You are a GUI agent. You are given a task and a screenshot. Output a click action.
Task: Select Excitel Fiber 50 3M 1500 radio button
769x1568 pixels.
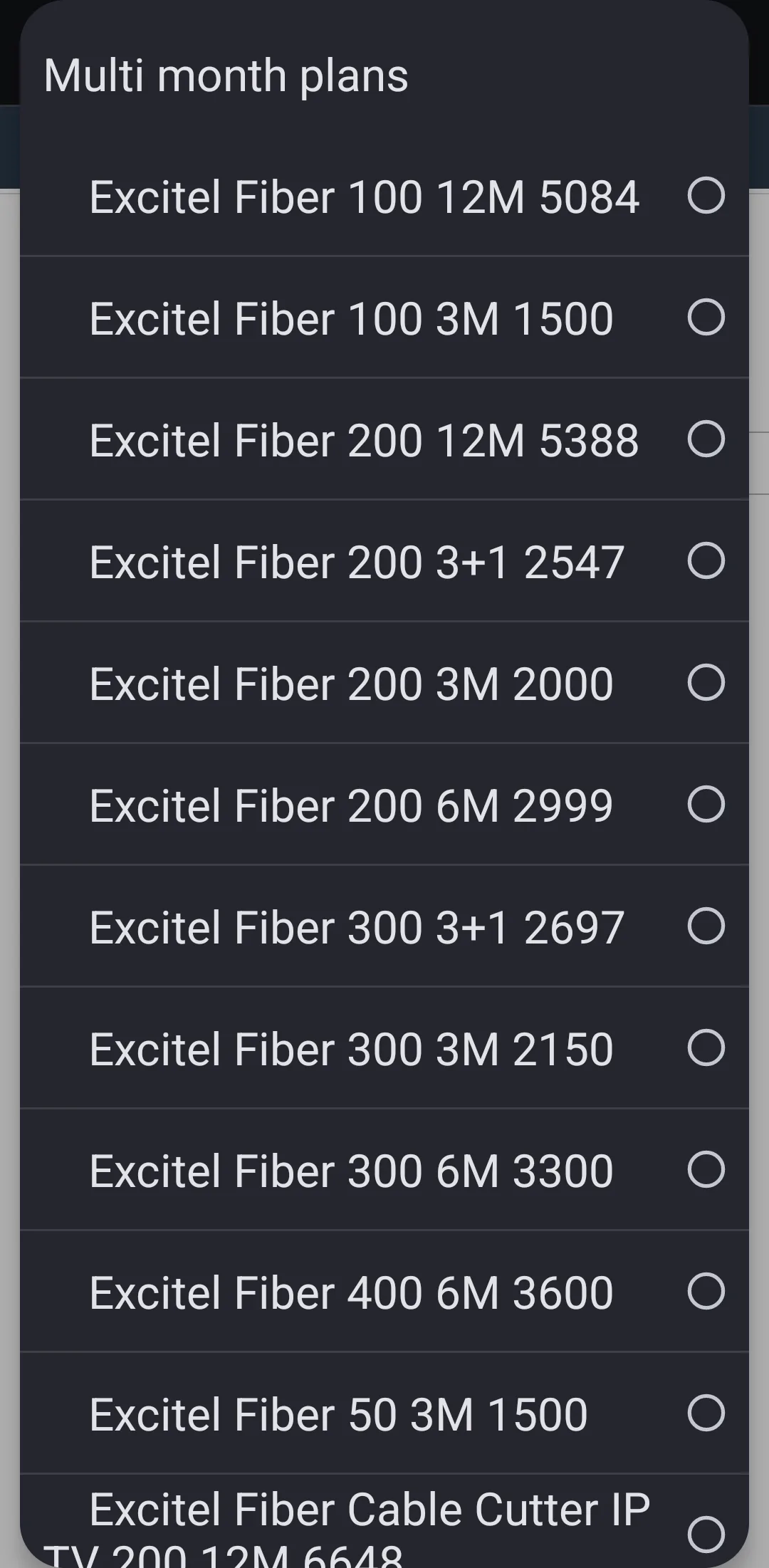coord(706,1413)
